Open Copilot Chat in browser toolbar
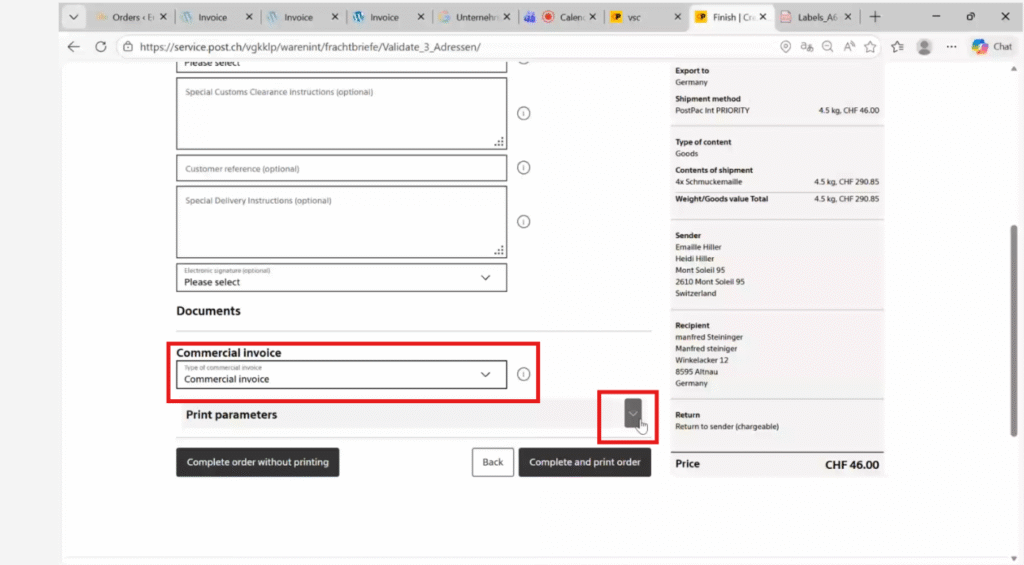The image size is (1024, 565). click(x=992, y=47)
